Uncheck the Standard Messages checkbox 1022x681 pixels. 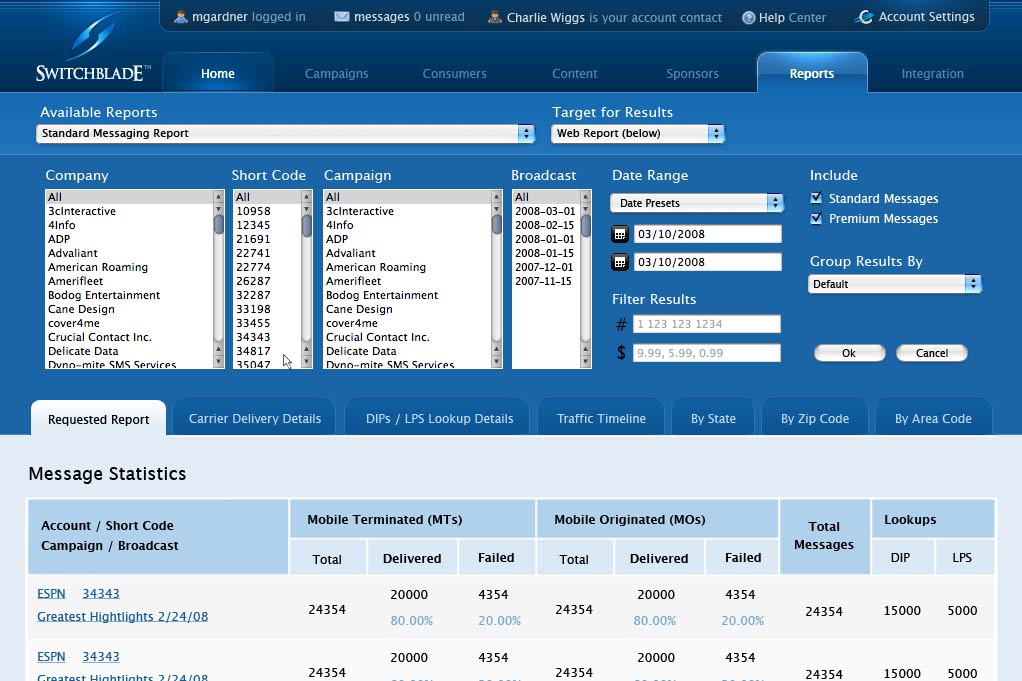pos(816,198)
